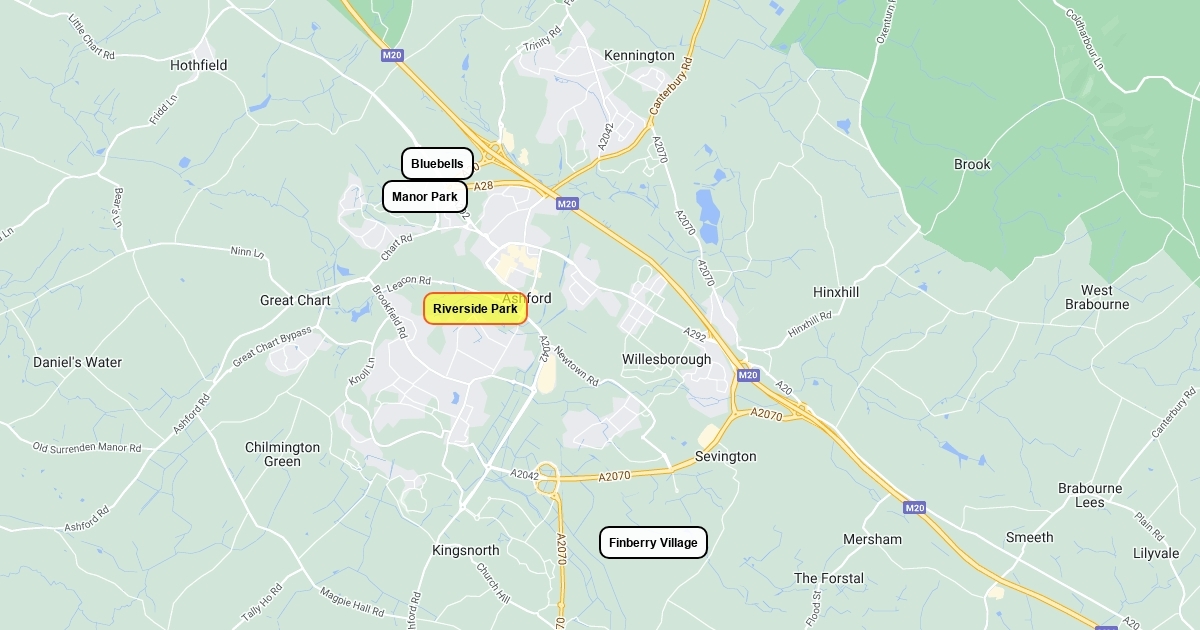Select the Chilmington Green label
The height and width of the screenshot is (630, 1200).
click(283, 454)
